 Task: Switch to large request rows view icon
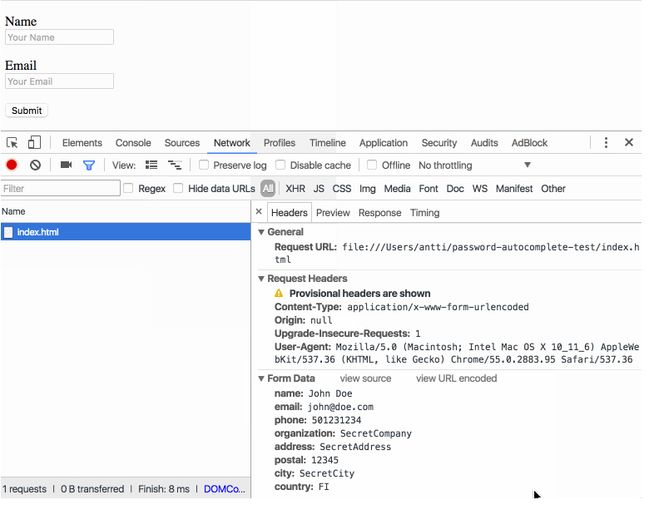(151, 165)
